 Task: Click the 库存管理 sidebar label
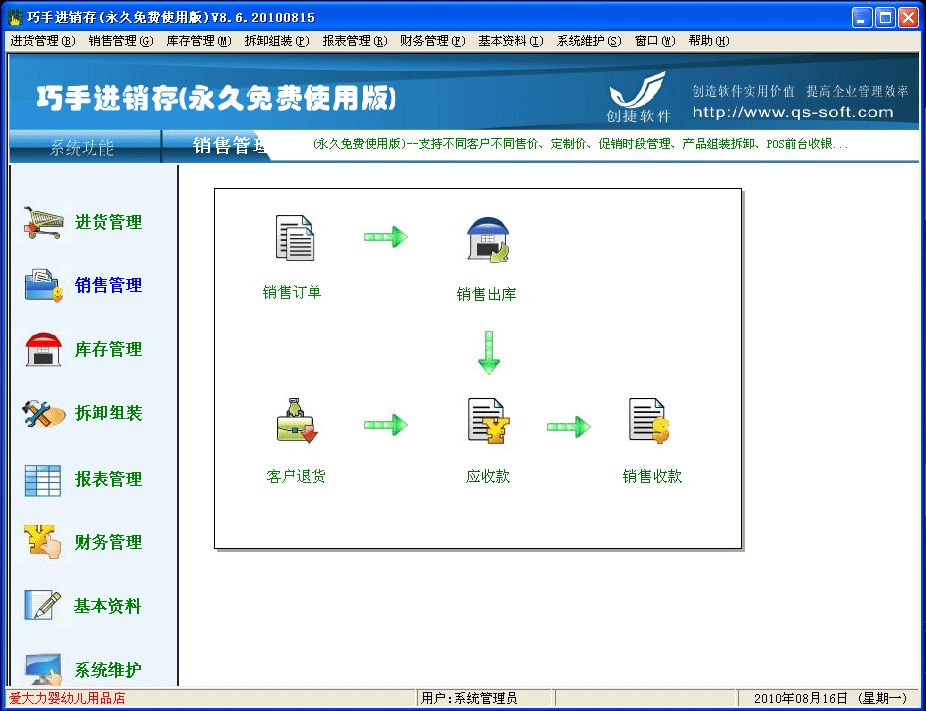tap(109, 349)
